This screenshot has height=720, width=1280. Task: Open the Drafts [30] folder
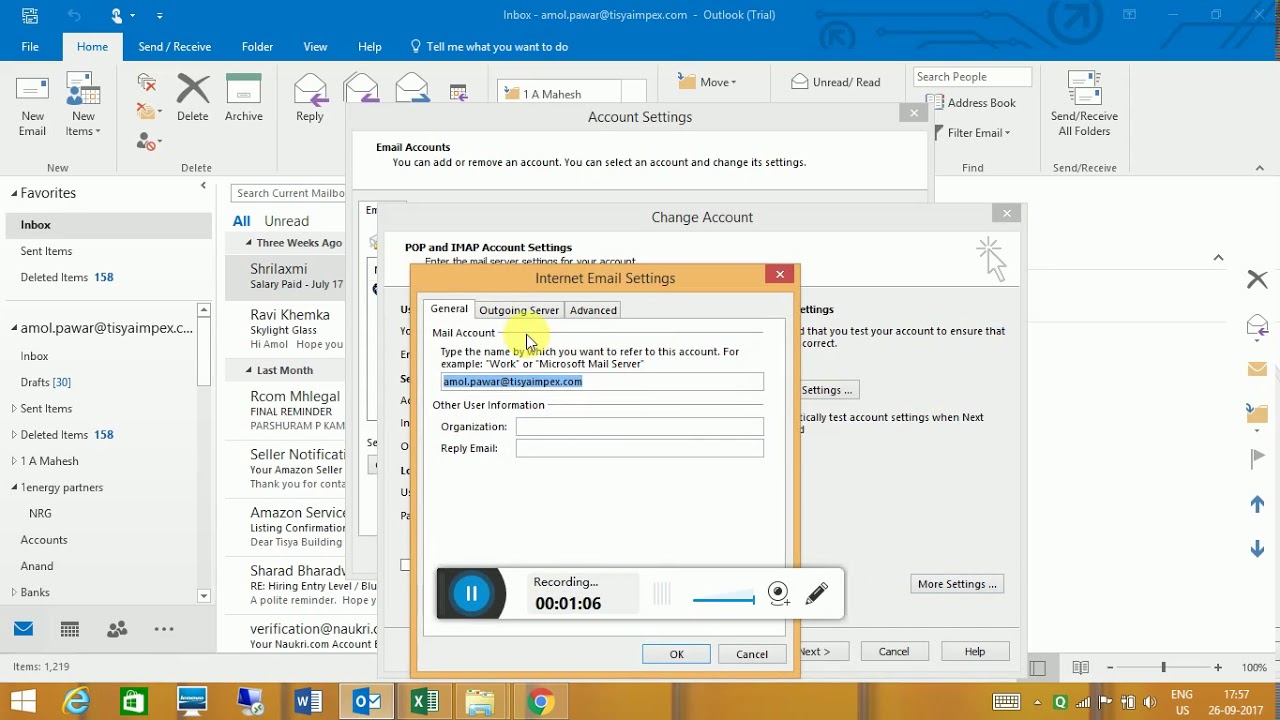click(46, 382)
